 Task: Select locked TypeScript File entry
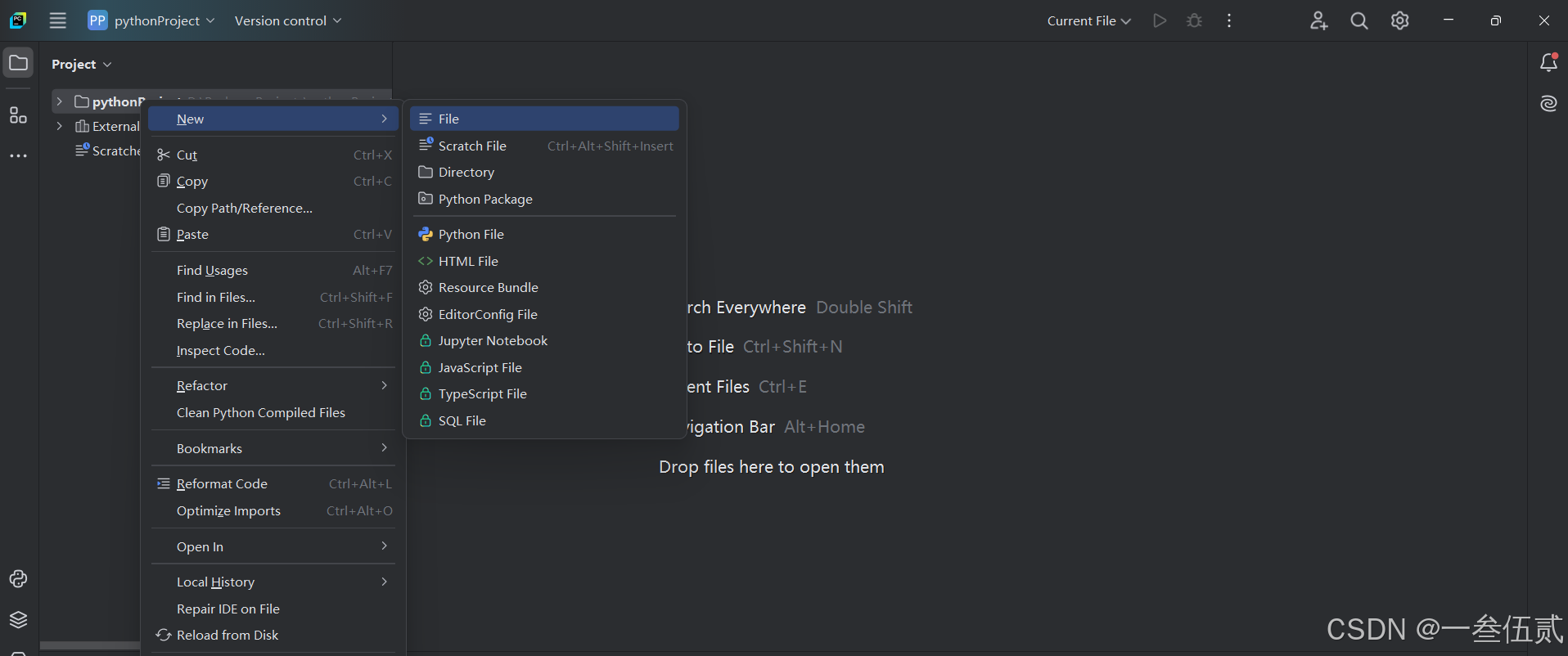click(x=544, y=393)
